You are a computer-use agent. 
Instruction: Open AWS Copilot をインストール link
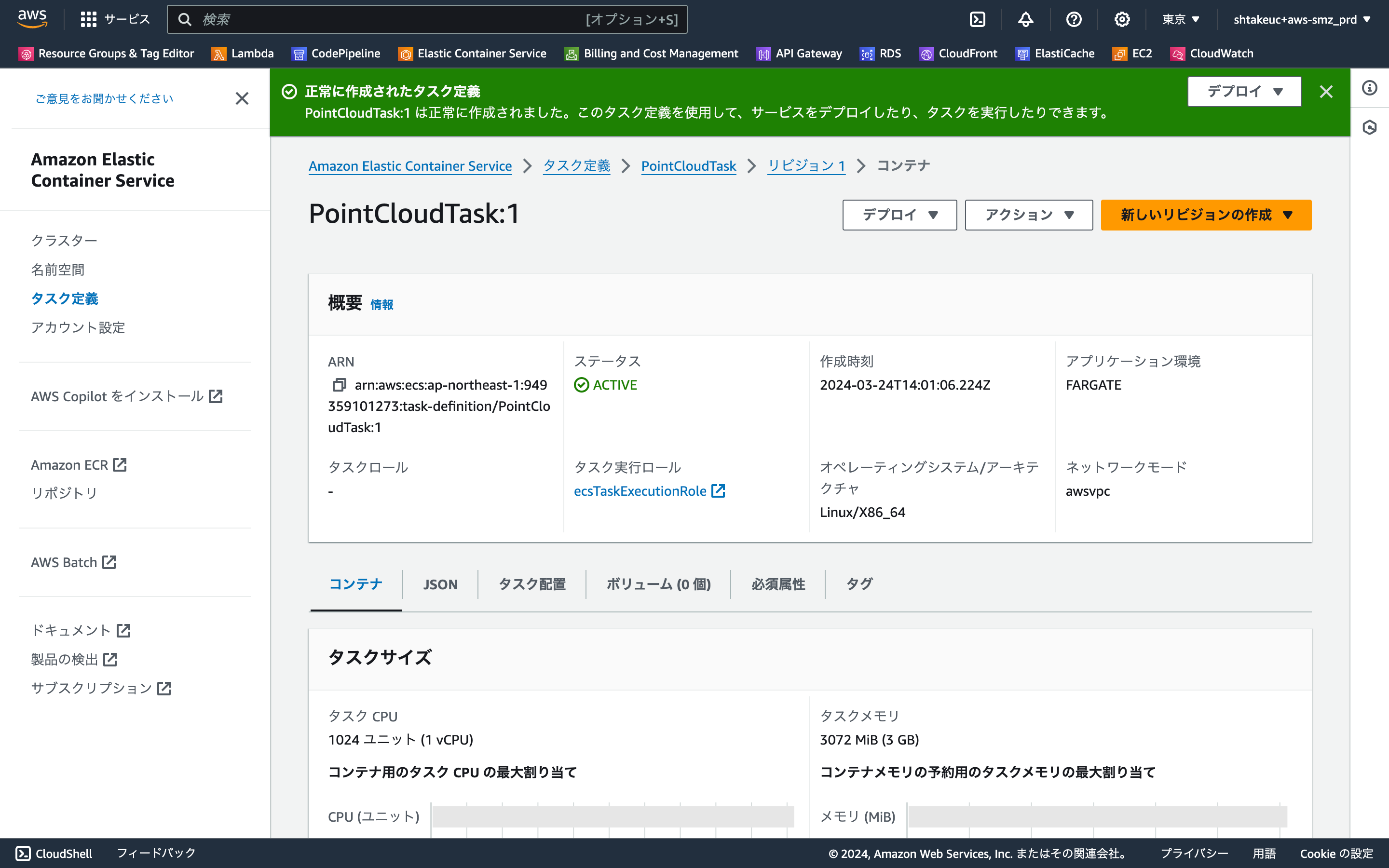127,396
